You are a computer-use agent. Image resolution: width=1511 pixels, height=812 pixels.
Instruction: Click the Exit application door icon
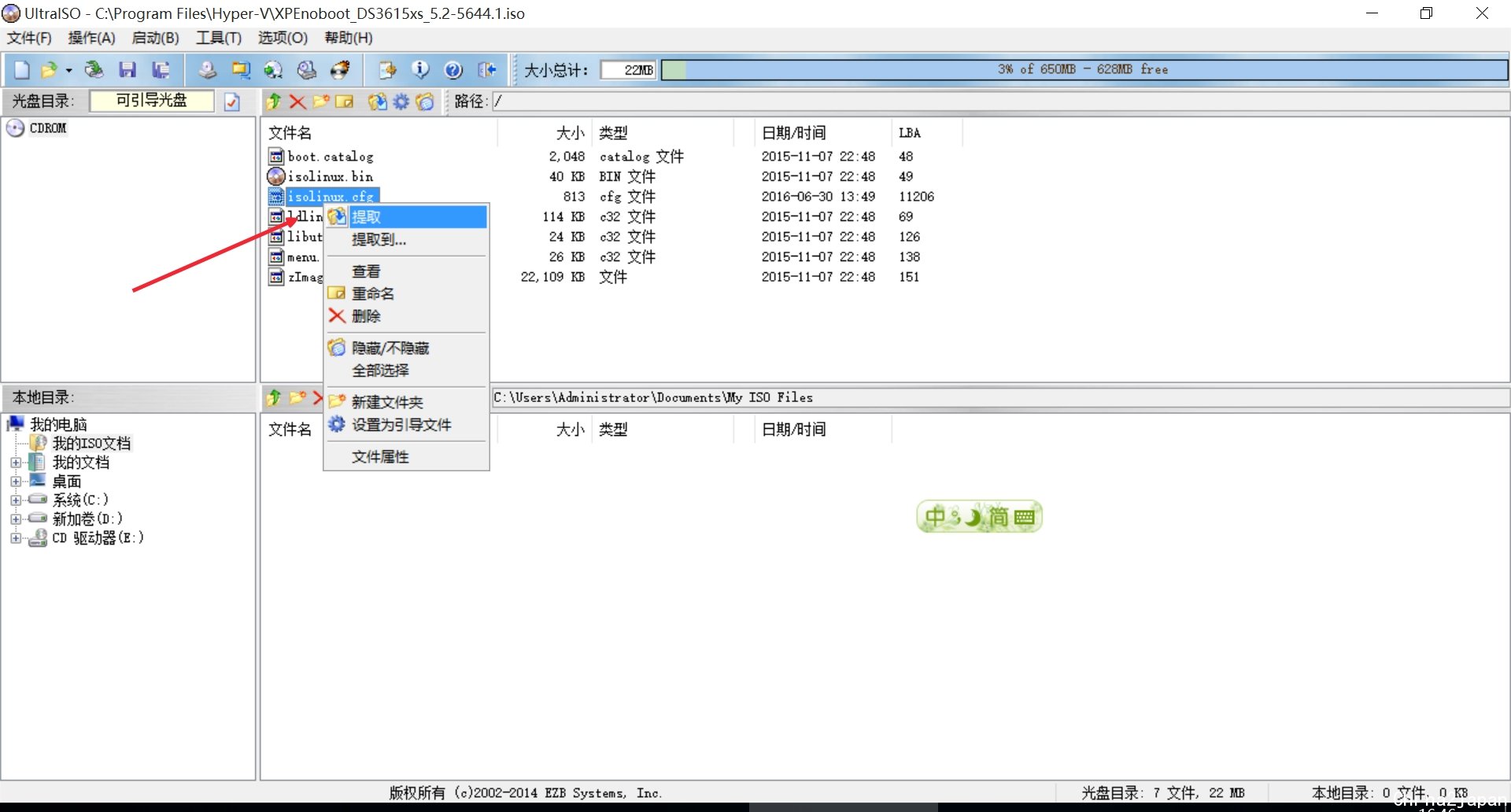point(487,70)
